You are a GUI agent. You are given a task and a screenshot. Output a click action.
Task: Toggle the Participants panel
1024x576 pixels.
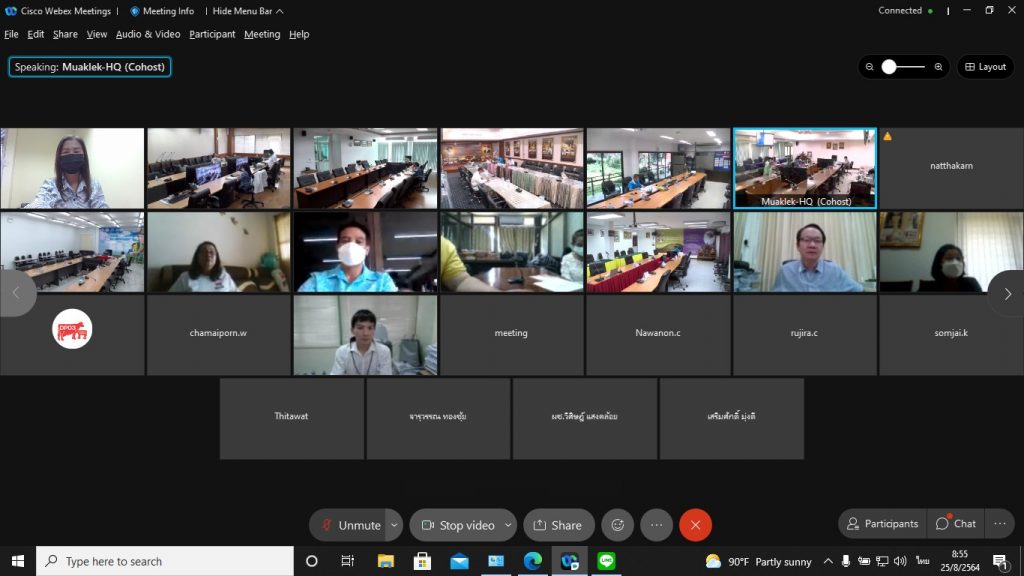tap(882, 523)
